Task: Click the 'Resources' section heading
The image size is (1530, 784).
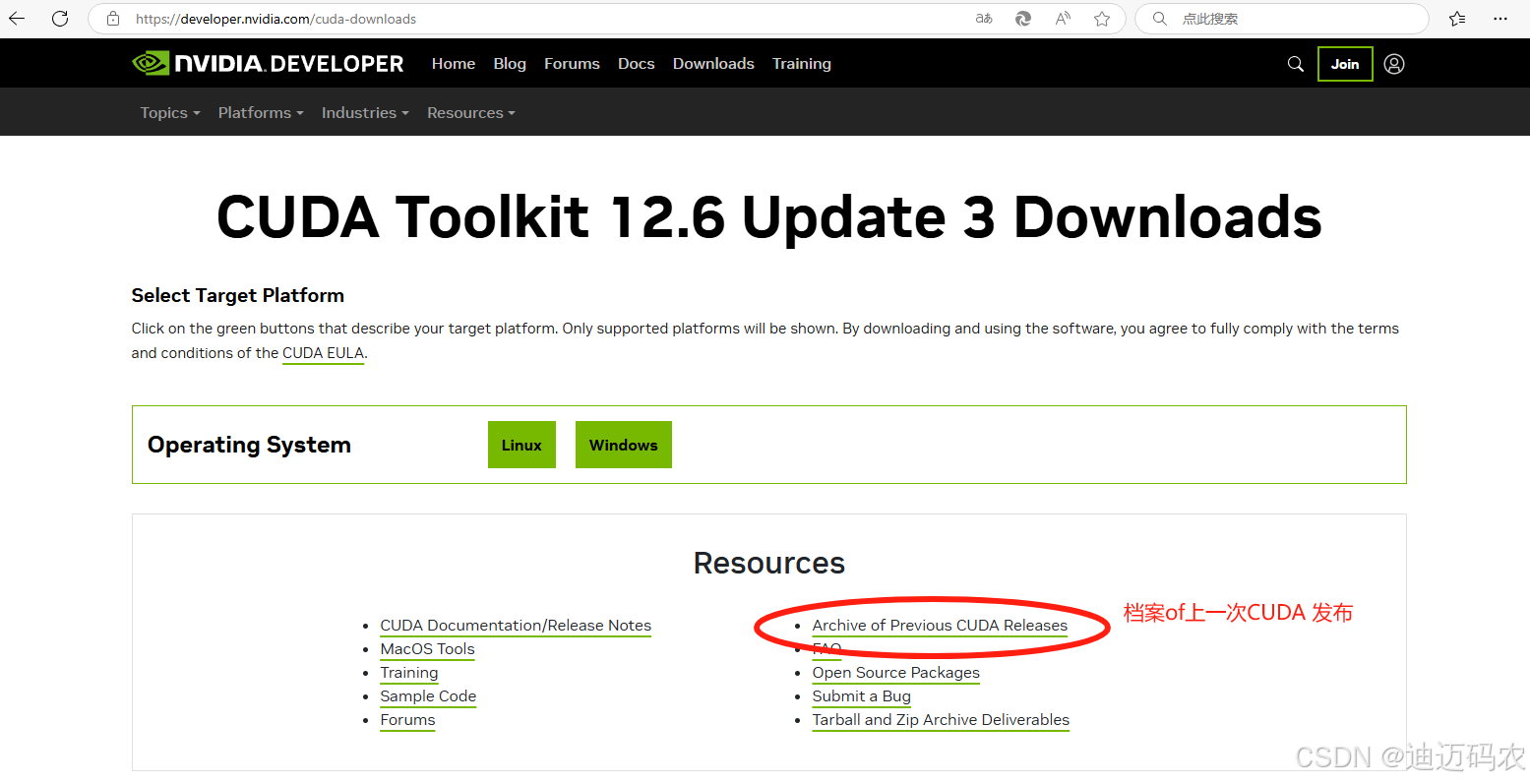Action: (x=769, y=563)
